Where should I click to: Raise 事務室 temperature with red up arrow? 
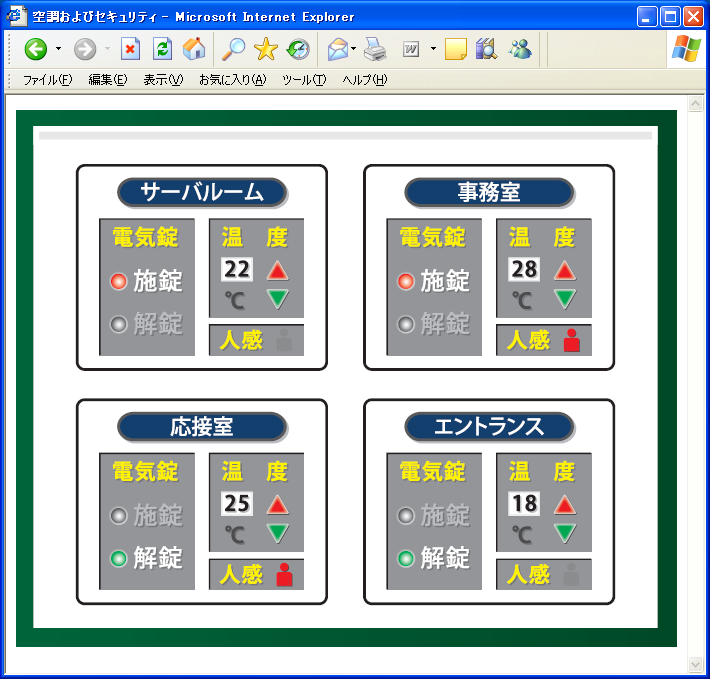[x=565, y=271]
